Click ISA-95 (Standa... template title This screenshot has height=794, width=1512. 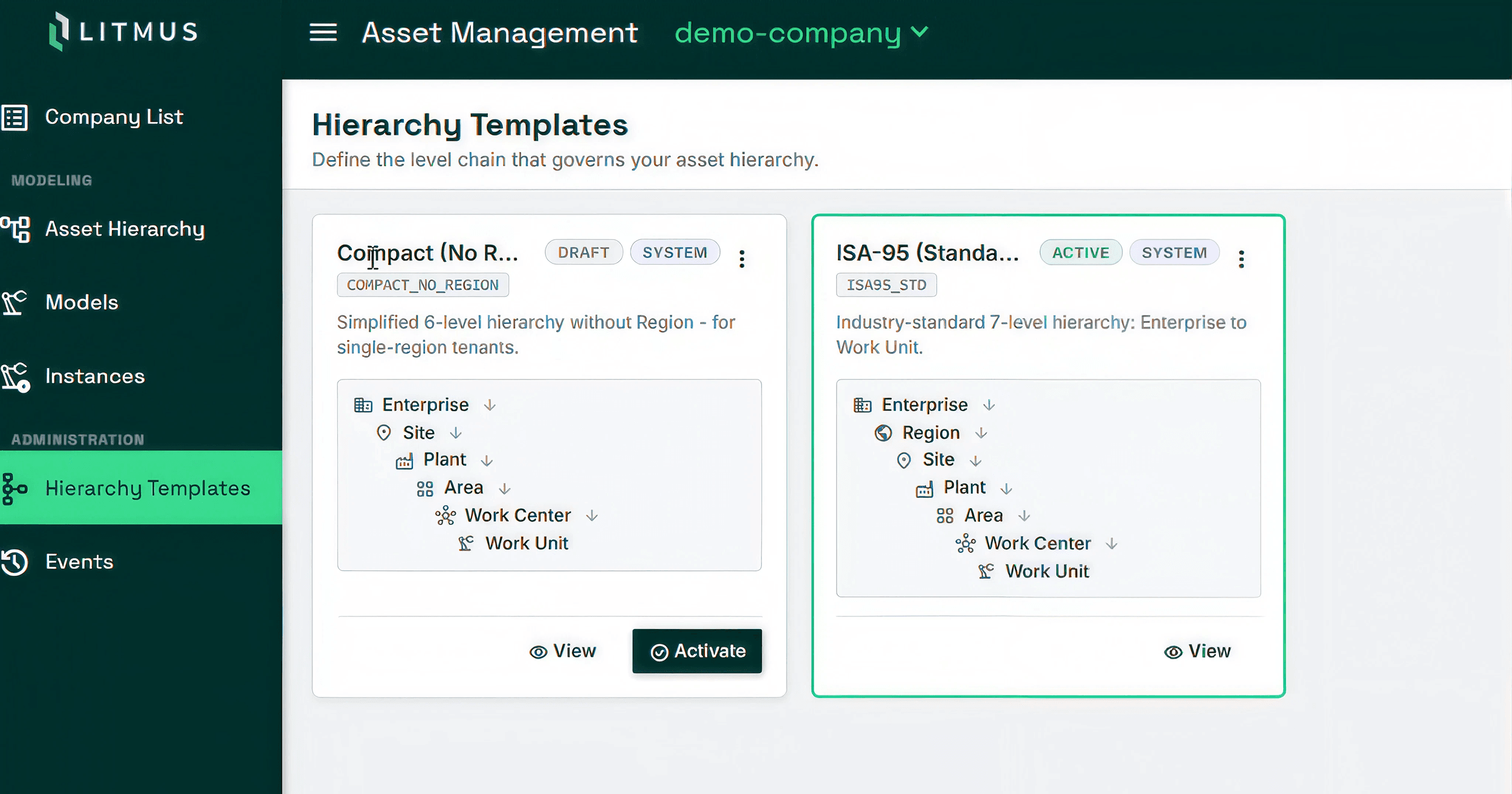click(x=927, y=253)
